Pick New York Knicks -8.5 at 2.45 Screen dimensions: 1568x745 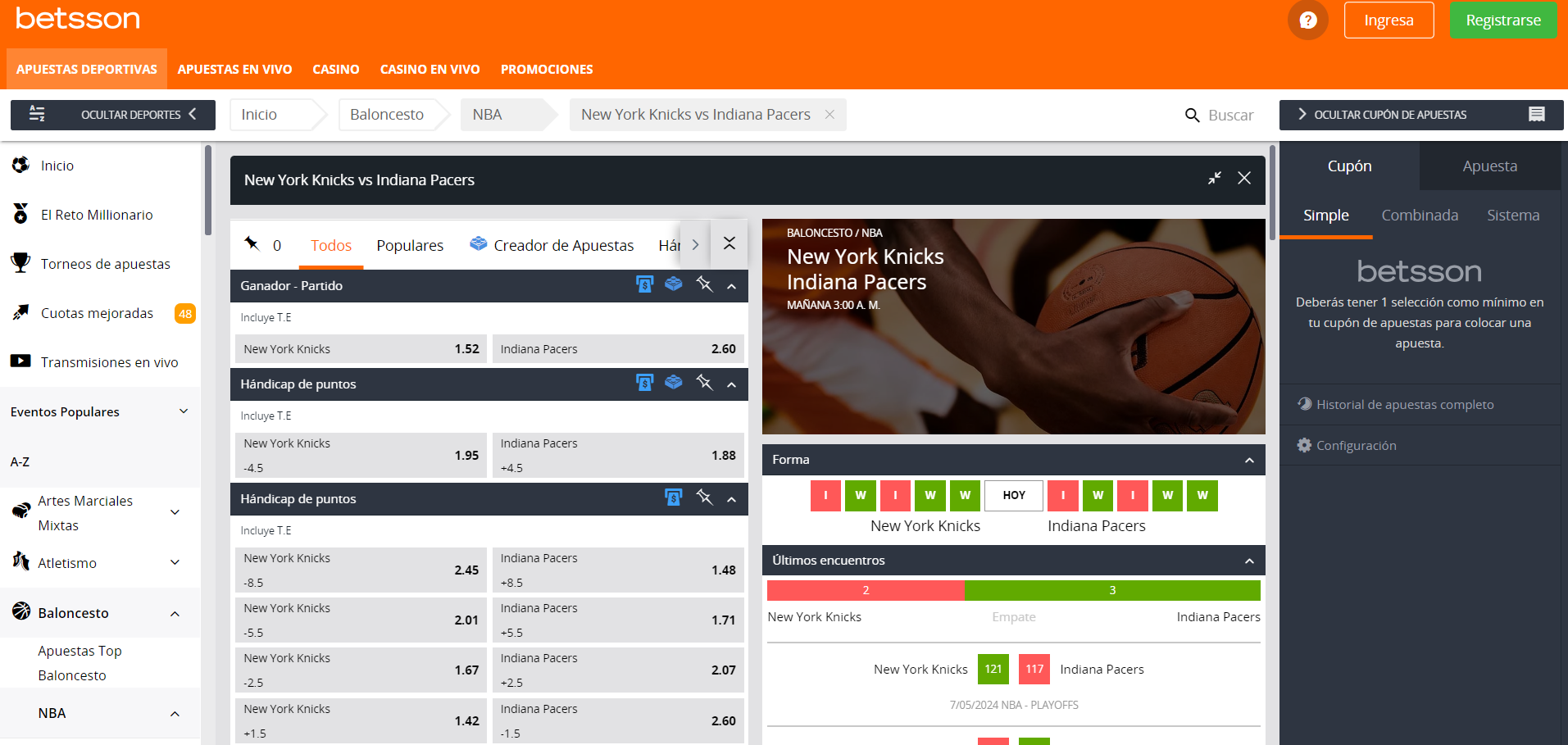pyautogui.click(x=361, y=570)
